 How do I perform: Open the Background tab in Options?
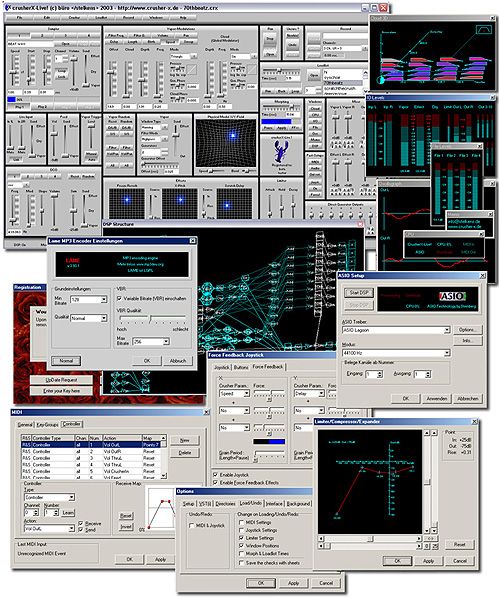[x=298, y=503]
